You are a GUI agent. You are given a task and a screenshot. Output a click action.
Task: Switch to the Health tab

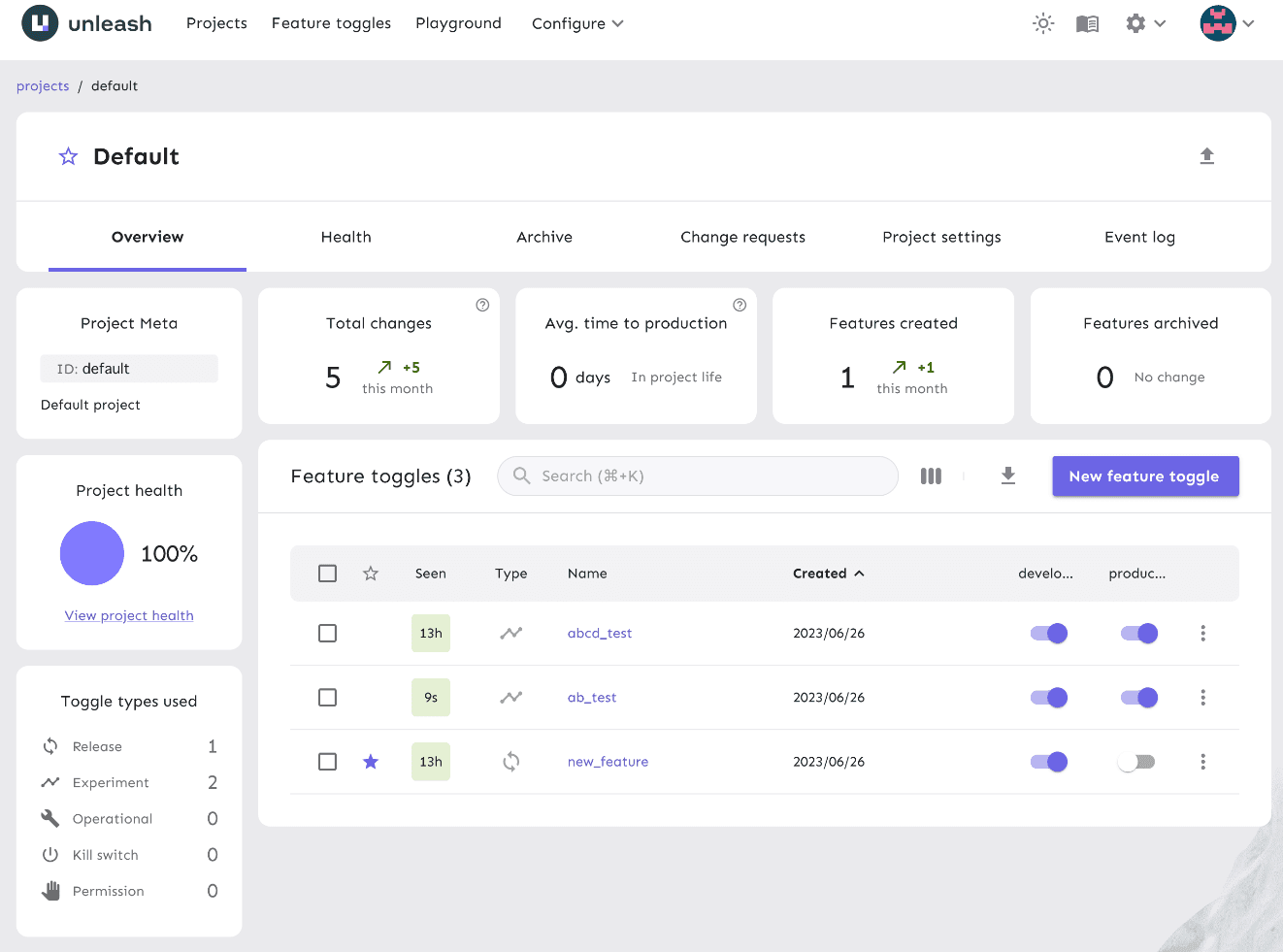point(346,237)
